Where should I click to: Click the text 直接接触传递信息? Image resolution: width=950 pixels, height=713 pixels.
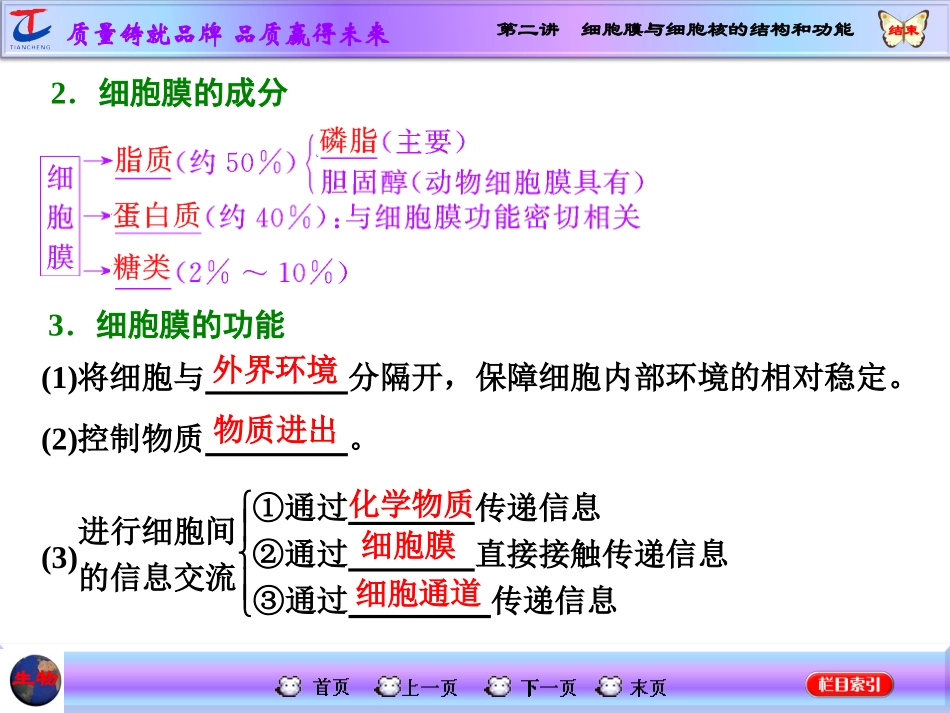click(602, 554)
